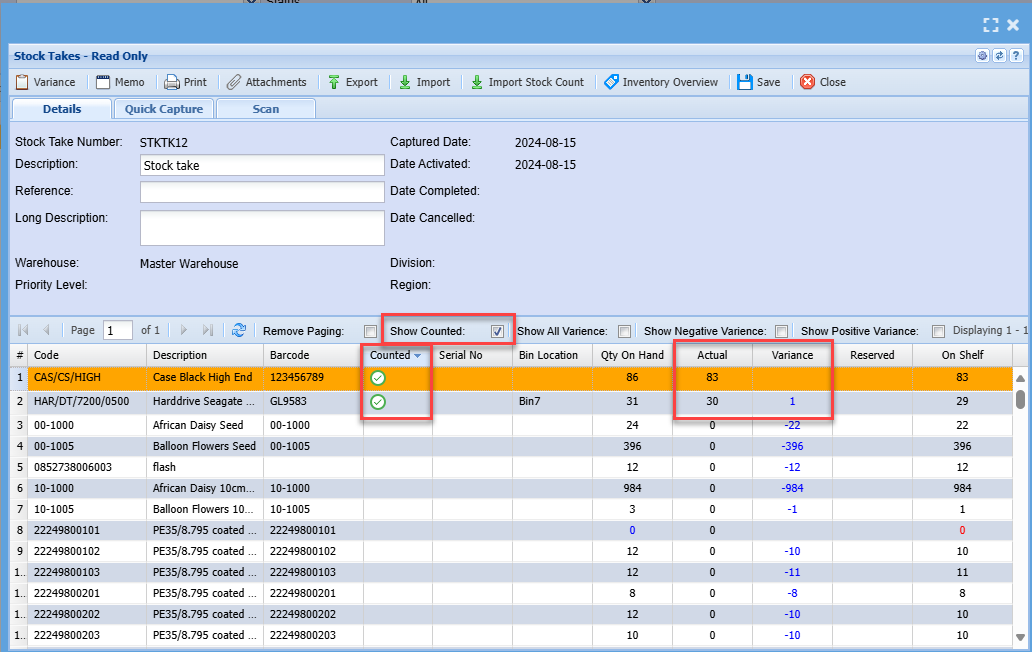This screenshot has height=652, width=1032.
Task: Click the Import Stock Count icon
Action: coord(478,82)
